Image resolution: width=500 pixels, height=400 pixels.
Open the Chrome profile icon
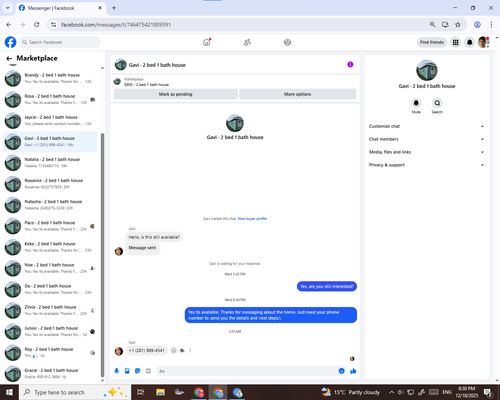coord(477,25)
